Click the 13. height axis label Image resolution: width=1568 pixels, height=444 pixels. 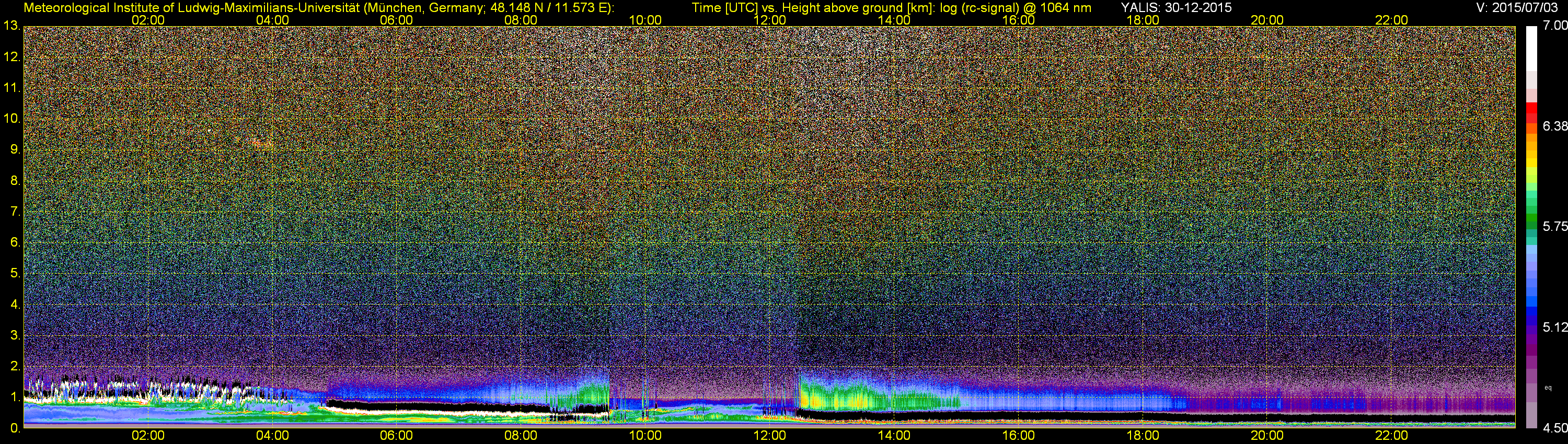tap(12, 26)
